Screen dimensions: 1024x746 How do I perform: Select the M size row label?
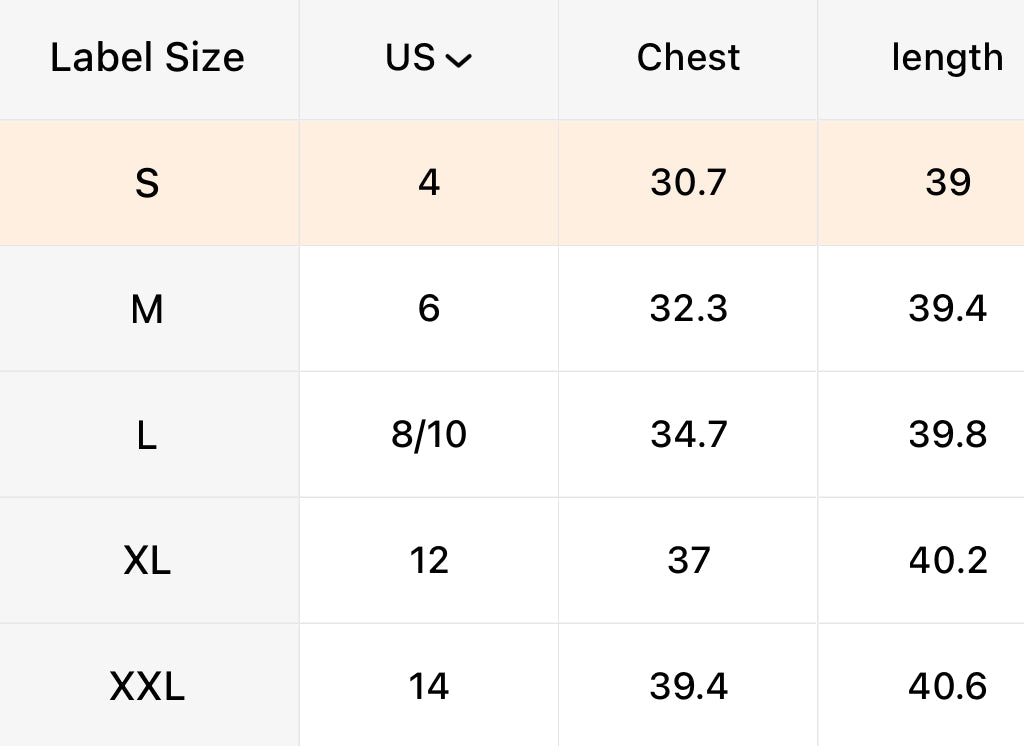147,309
